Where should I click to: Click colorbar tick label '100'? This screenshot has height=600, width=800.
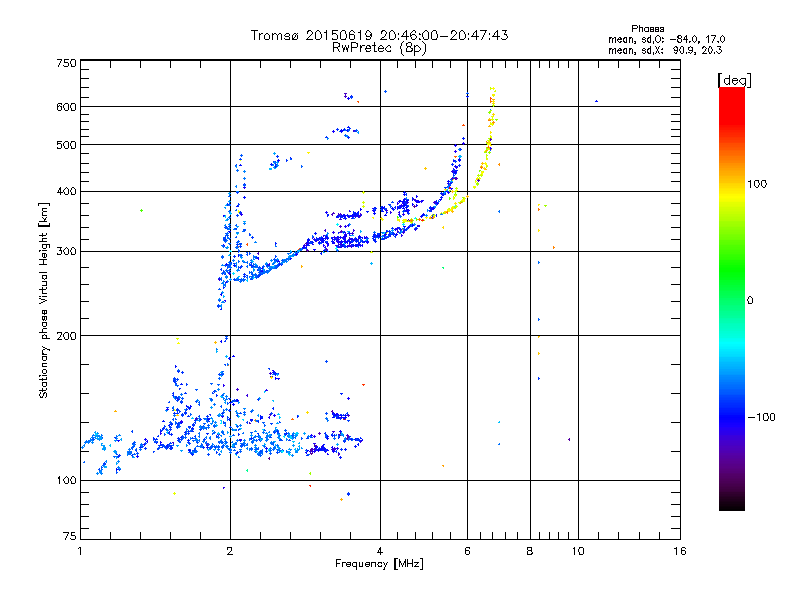pos(757,184)
